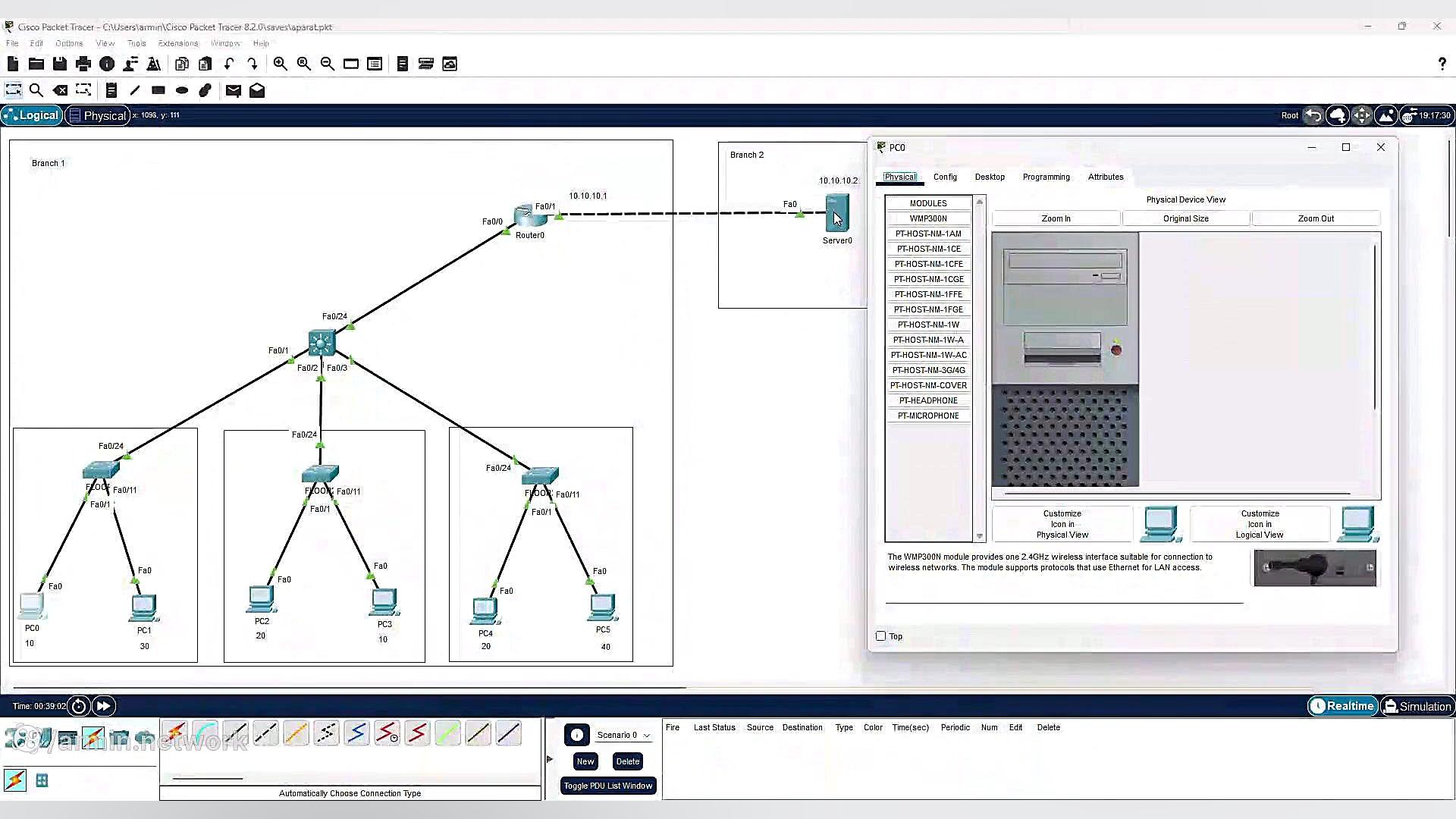Click the Fast Forward Time button
This screenshot has height=819, width=1456.
click(103, 706)
